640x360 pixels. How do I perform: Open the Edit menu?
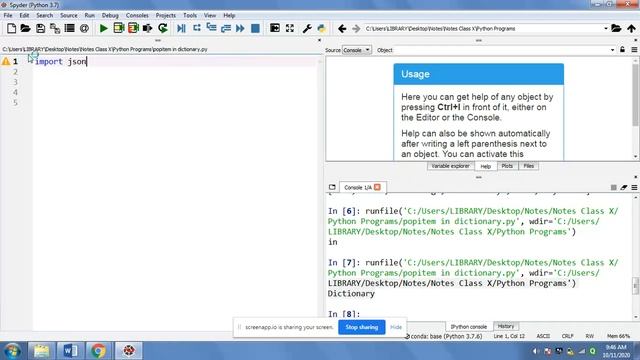pyautogui.click(x=24, y=15)
